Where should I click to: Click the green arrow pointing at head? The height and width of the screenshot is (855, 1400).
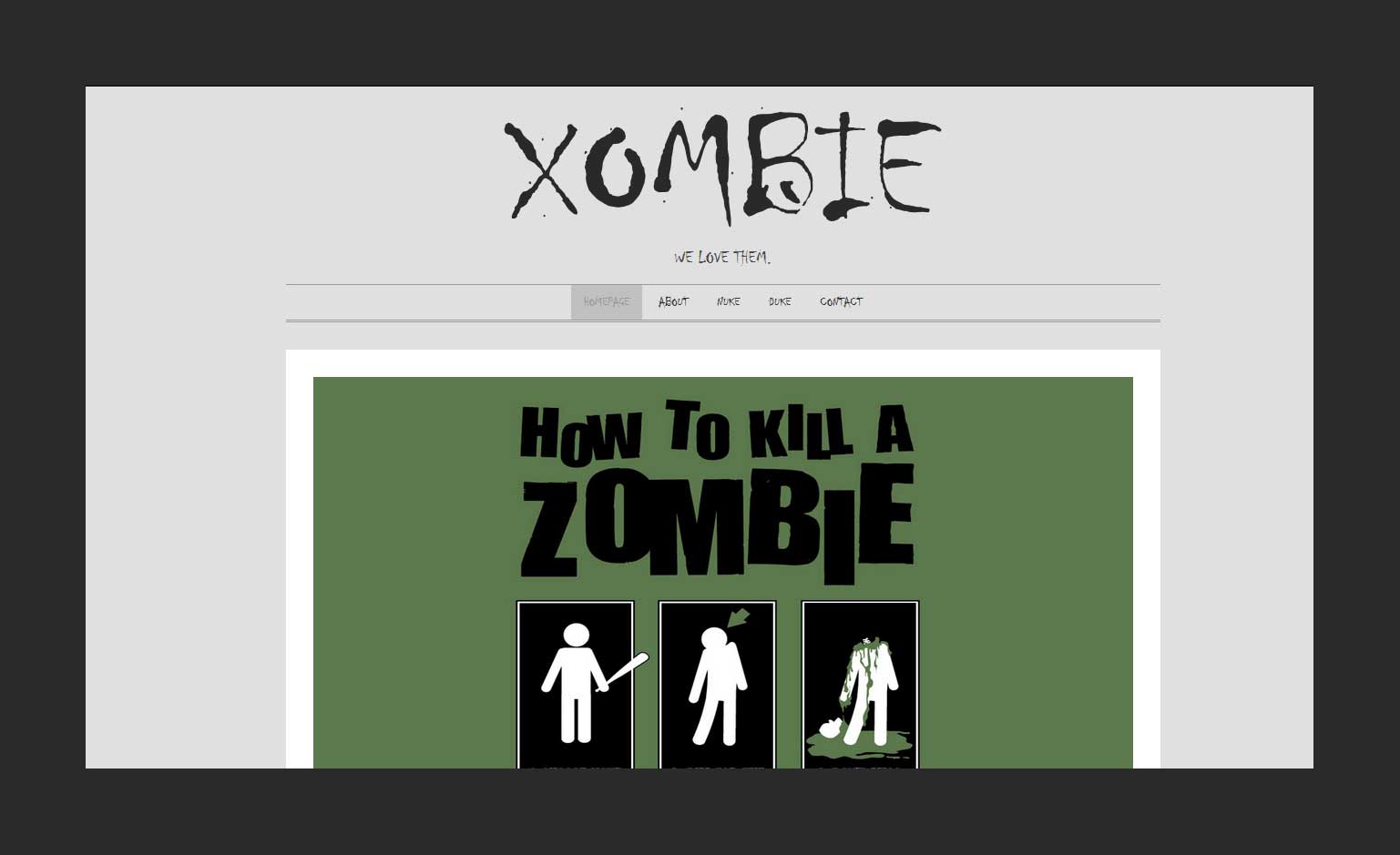pos(739,618)
